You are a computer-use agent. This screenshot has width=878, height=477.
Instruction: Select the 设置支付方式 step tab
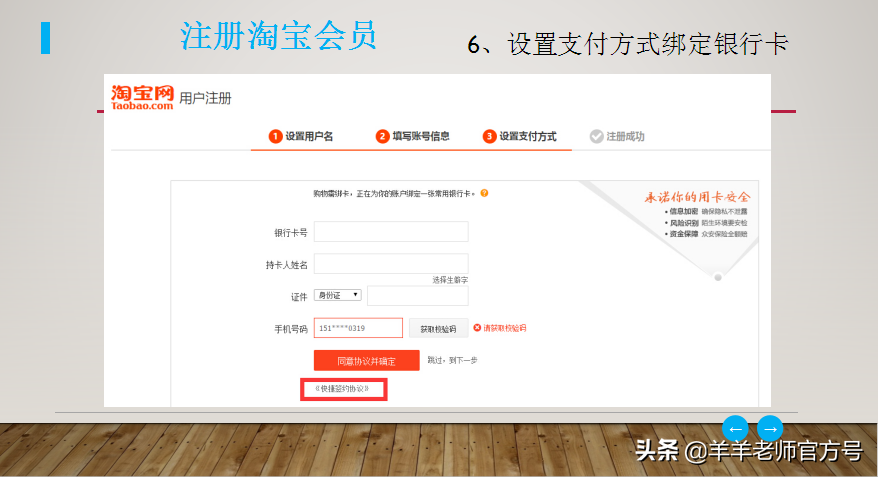point(520,136)
